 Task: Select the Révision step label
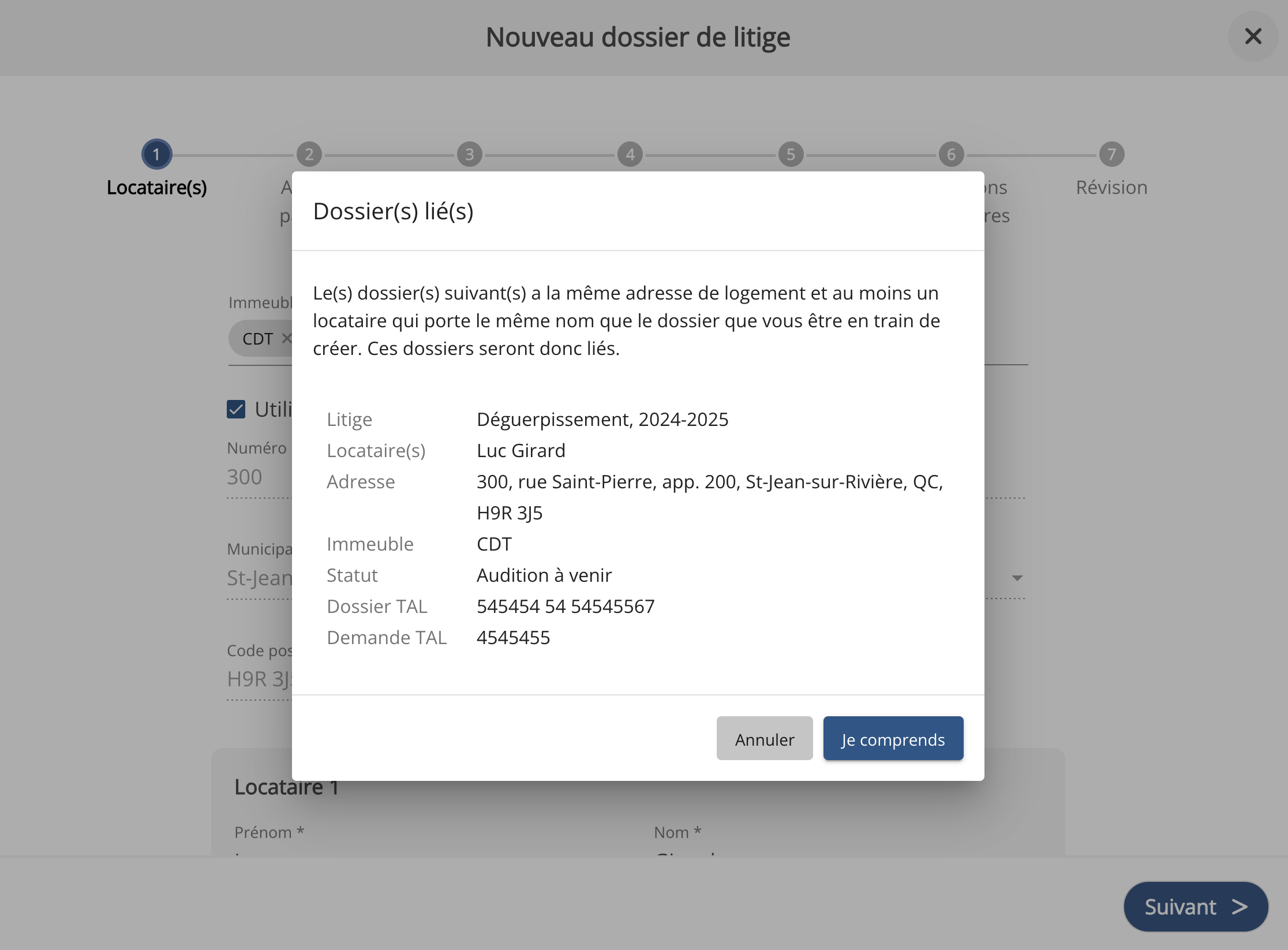pyautogui.click(x=1111, y=188)
